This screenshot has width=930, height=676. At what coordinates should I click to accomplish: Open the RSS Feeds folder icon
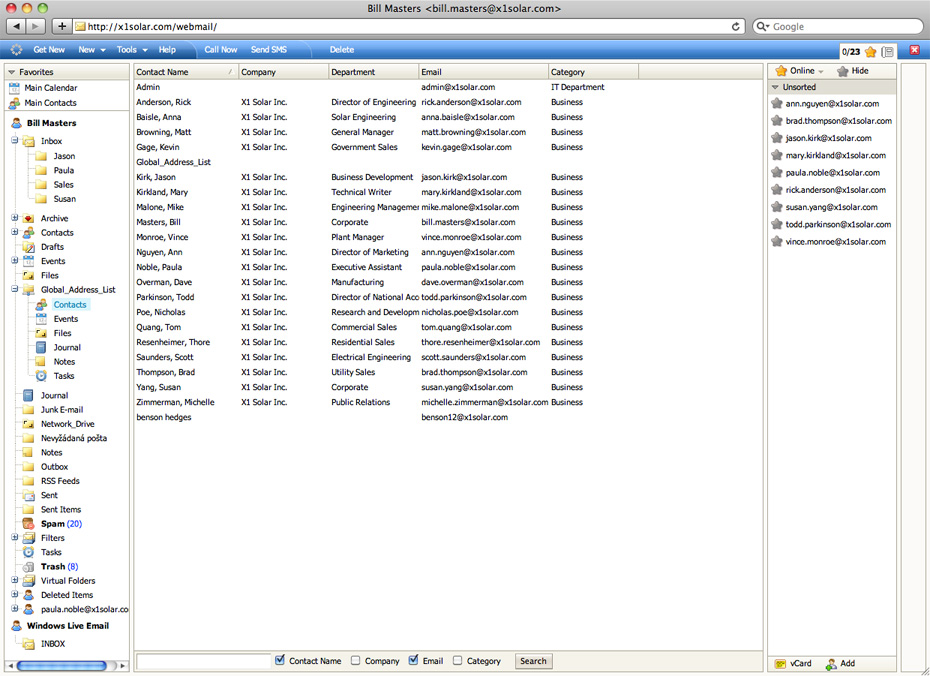click(x=29, y=481)
